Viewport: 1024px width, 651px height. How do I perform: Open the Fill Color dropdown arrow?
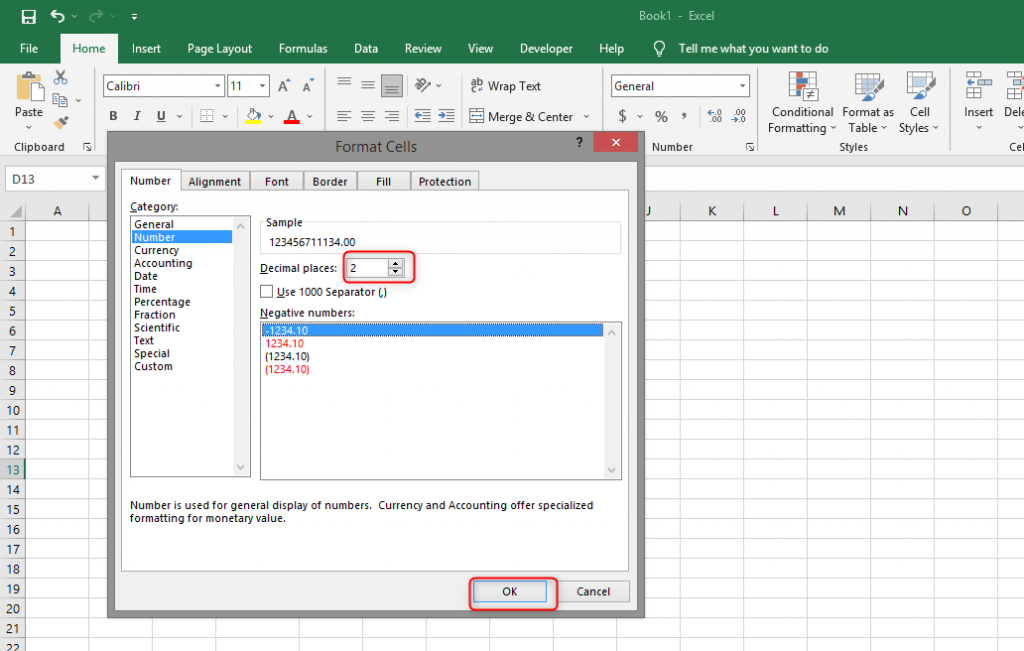click(270, 116)
